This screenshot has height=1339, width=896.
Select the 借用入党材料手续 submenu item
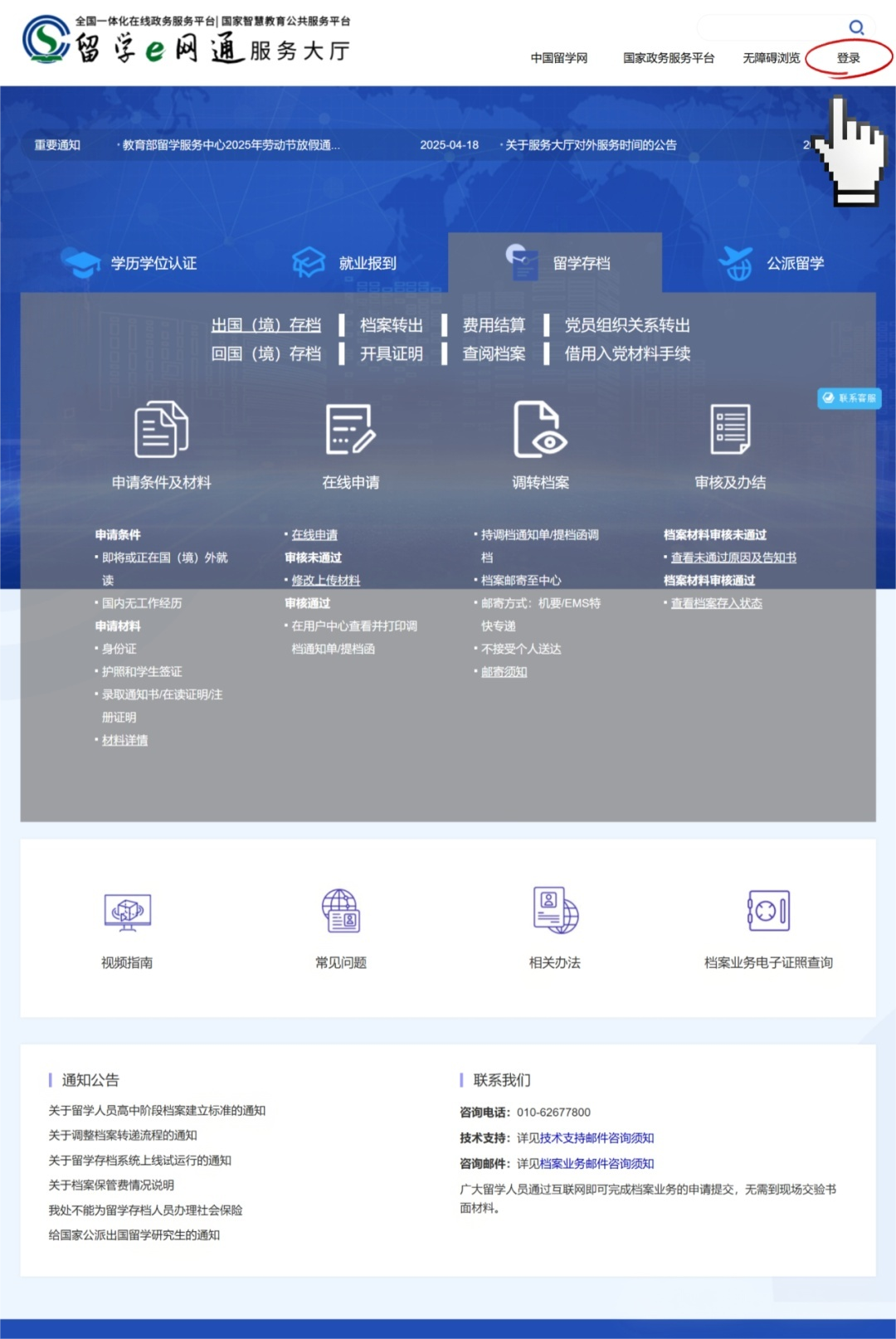[x=627, y=354]
